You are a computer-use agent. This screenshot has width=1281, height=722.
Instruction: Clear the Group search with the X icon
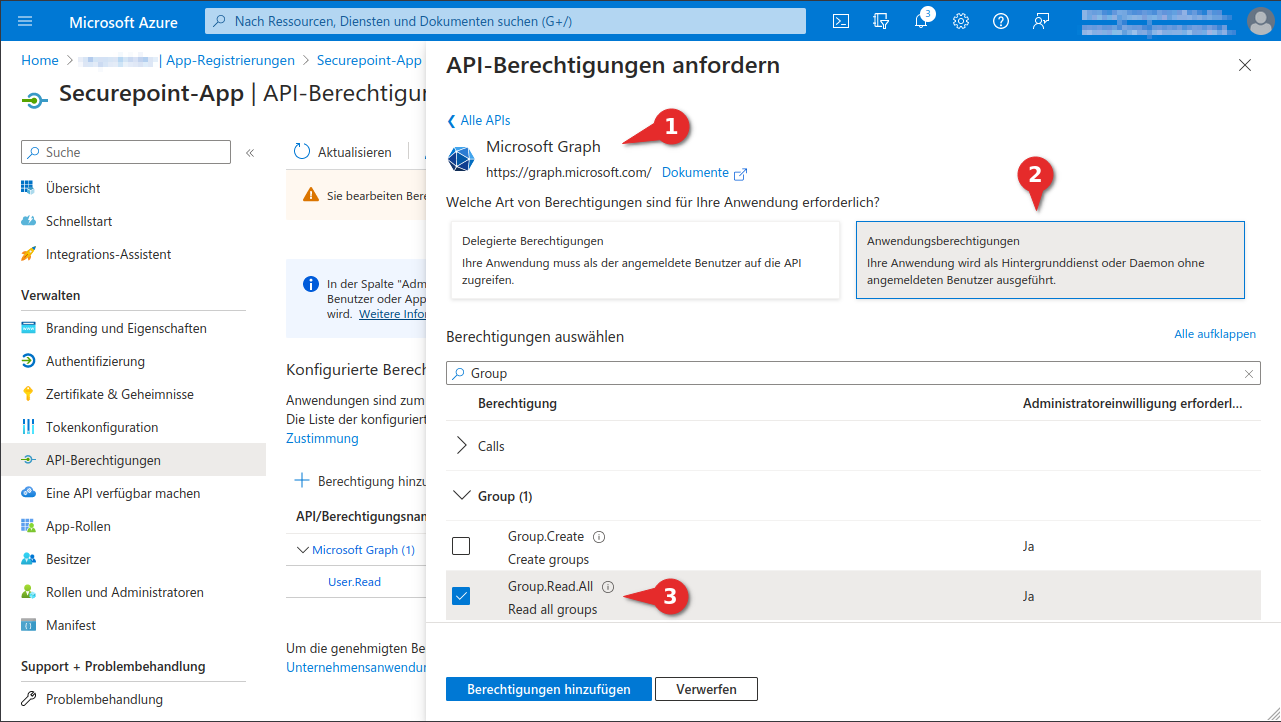pos(1248,374)
